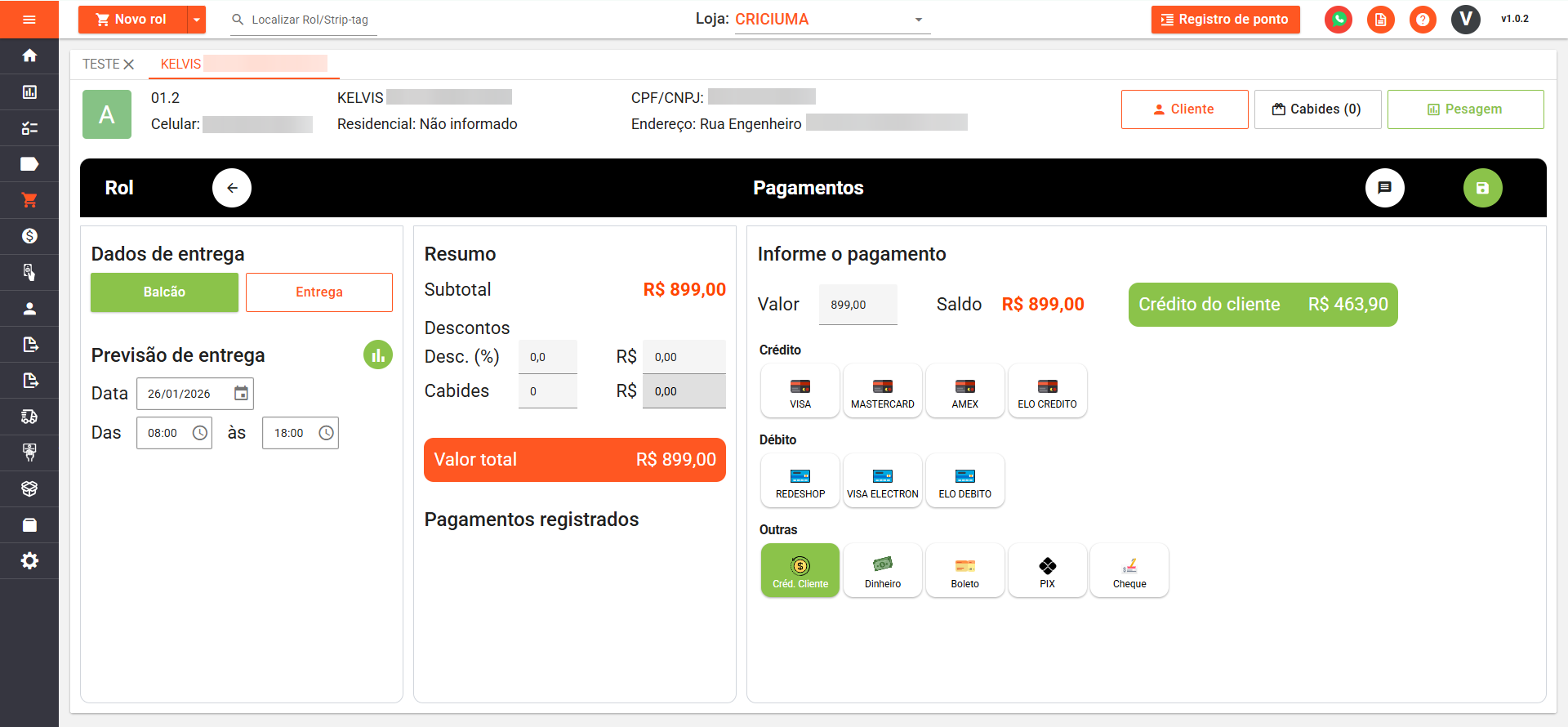The width and height of the screenshot is (1568, 727).
Task: Click the Valor input field
Action: pyautogui.click(x=857, y=305)
